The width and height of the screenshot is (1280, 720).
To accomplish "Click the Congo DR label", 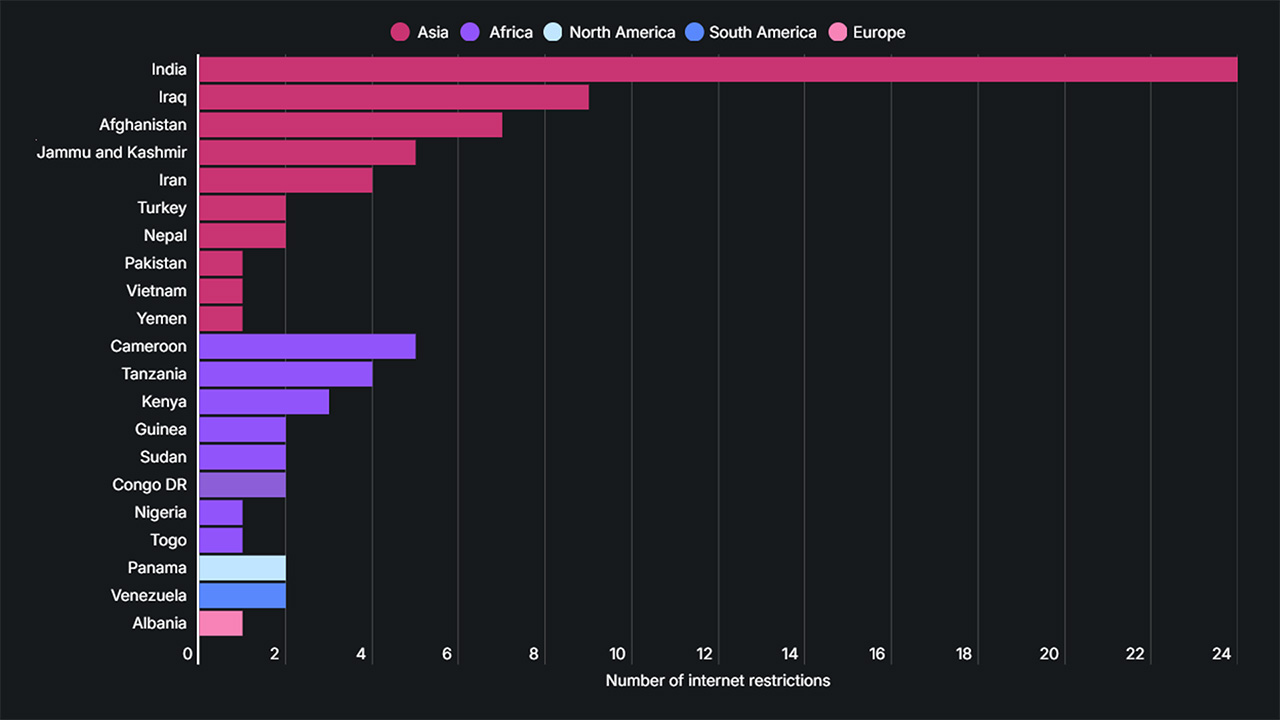I will tap(149, 484).
